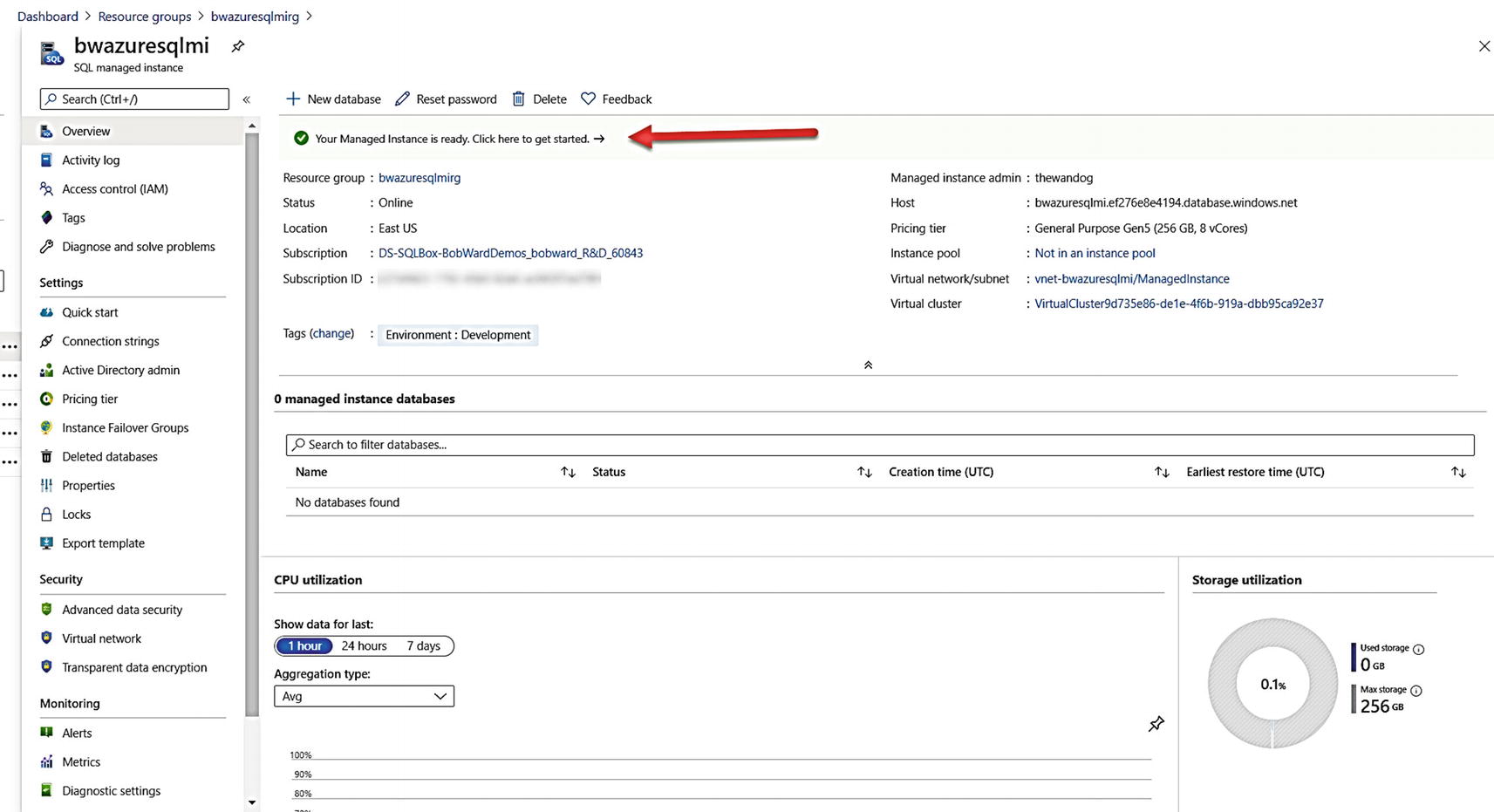Click the Feedback heart icon
Image resolution: width=1494 pixels, height=812 pixels.
(x=588, y=99)
